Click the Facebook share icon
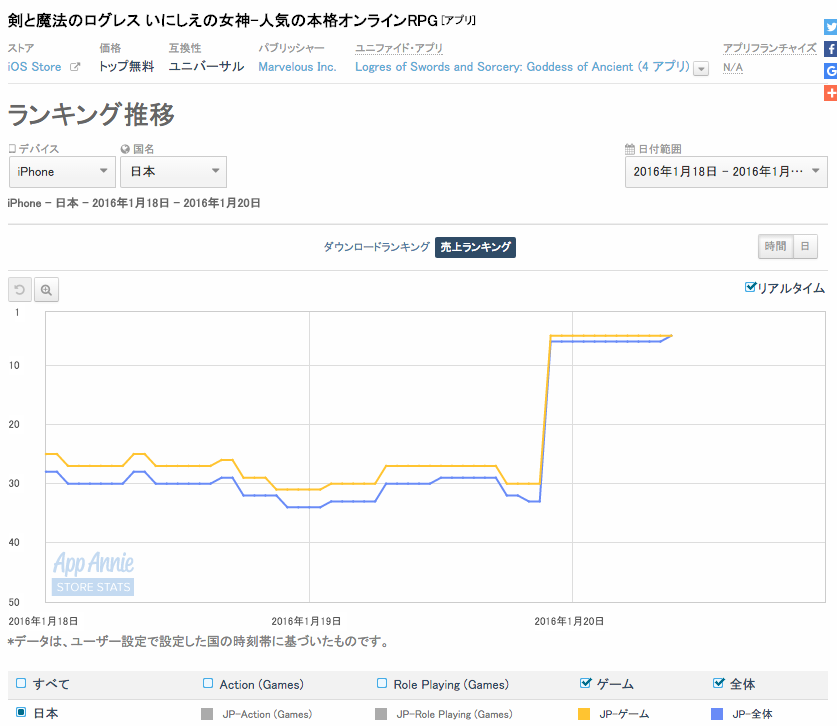 tap(831, 49)
